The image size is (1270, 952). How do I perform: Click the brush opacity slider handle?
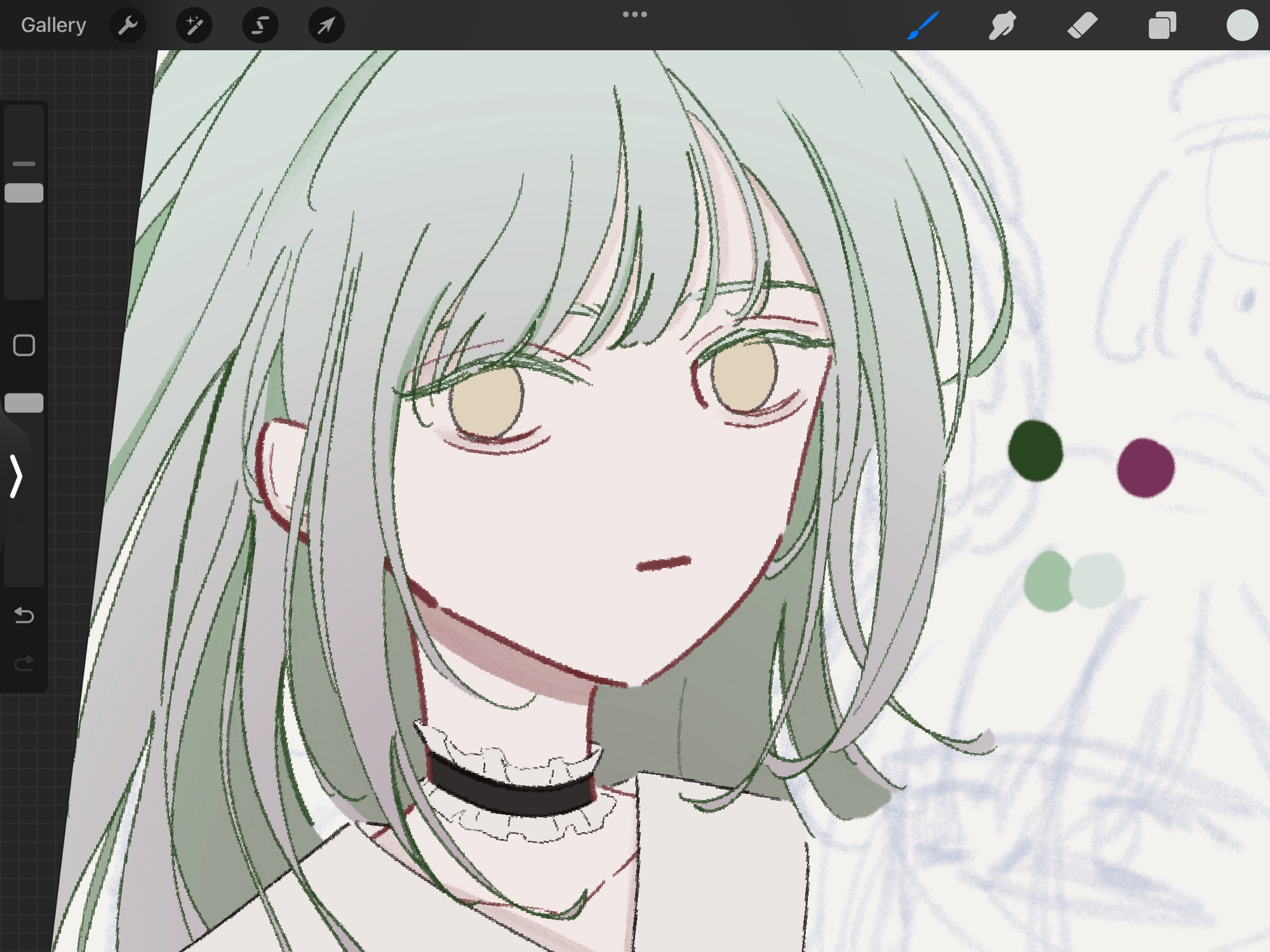(24, 403)
